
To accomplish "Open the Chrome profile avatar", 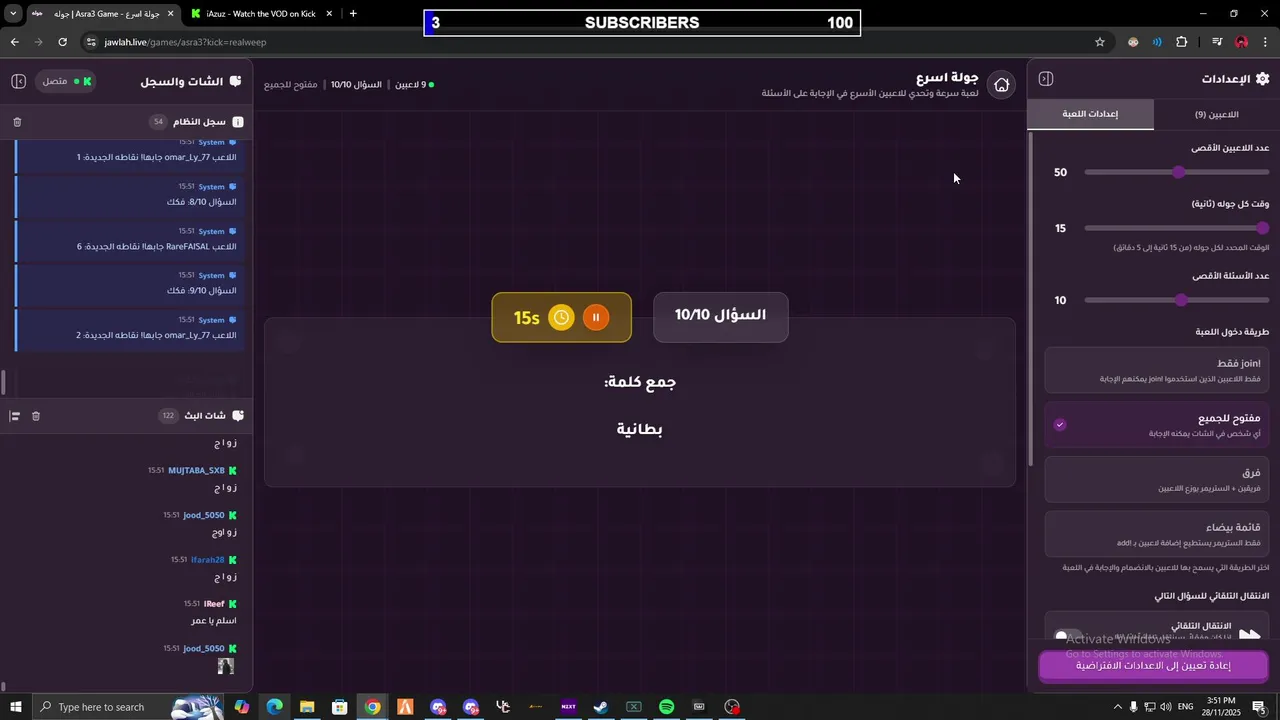I will 1242,42.
